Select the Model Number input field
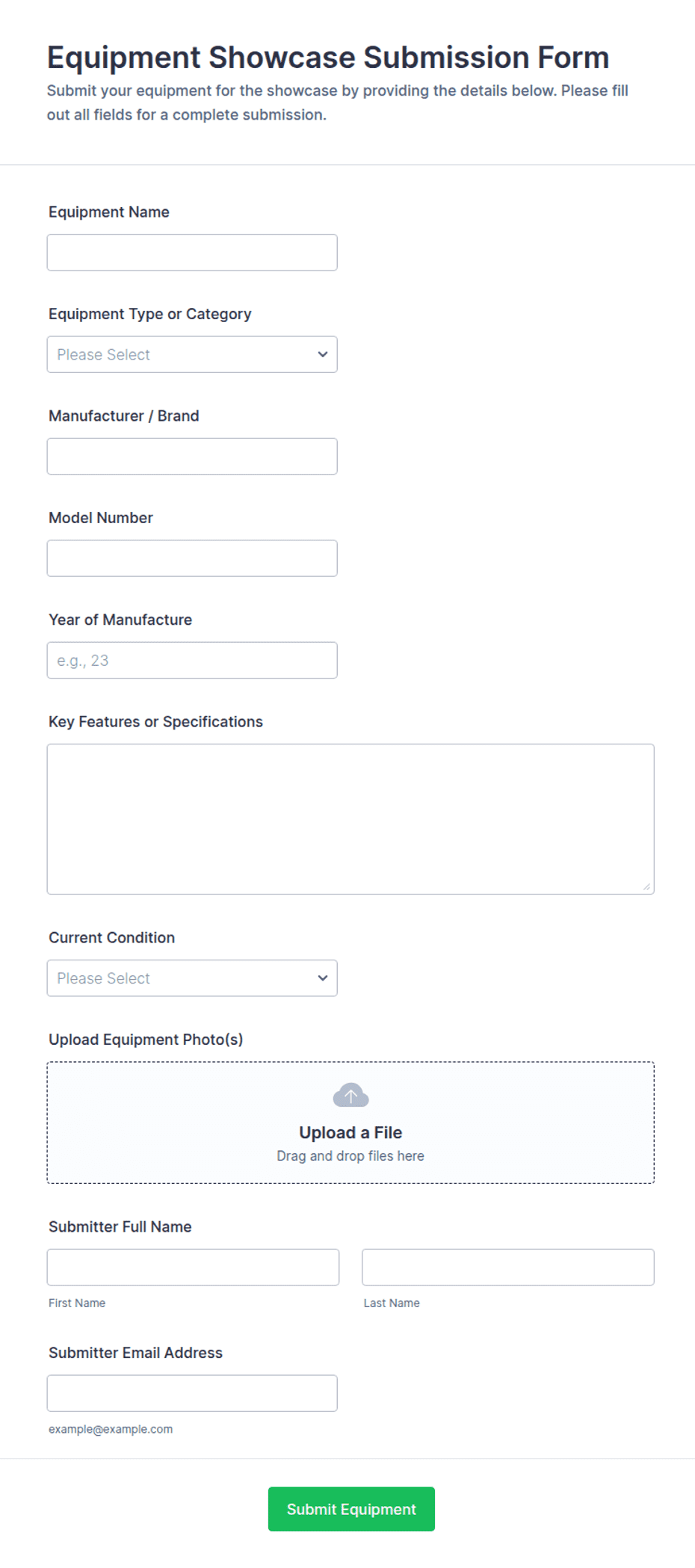This screenshot has height=1568, width=695. [192, 558]
